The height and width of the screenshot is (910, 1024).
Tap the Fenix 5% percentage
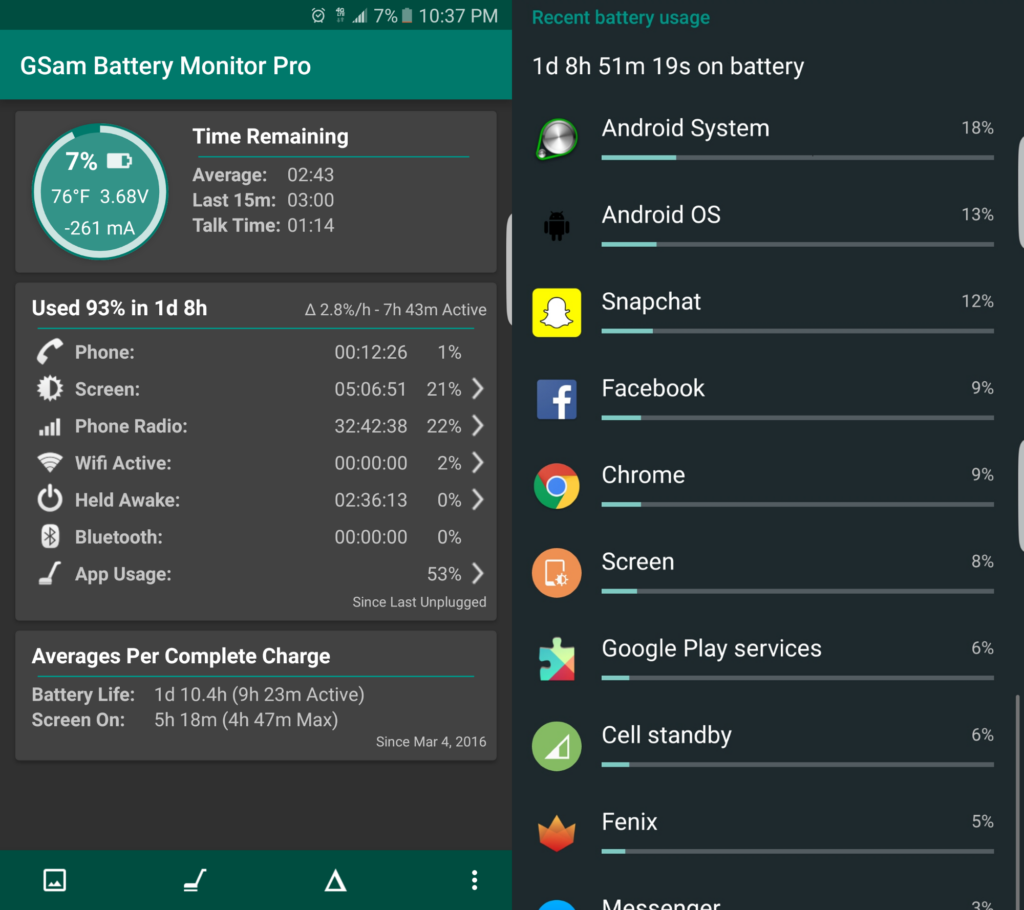click(x=983, y=821)
